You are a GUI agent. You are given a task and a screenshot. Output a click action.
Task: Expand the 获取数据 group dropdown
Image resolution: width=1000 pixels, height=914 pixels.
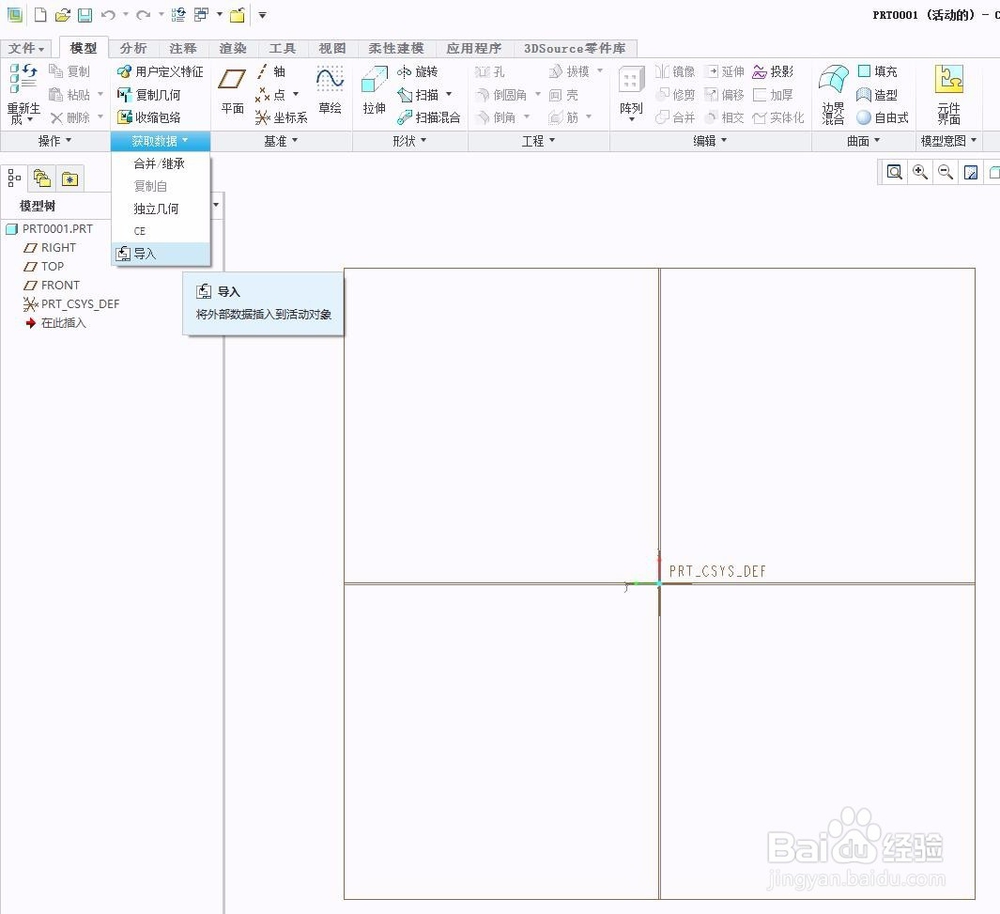coord(160,140)
